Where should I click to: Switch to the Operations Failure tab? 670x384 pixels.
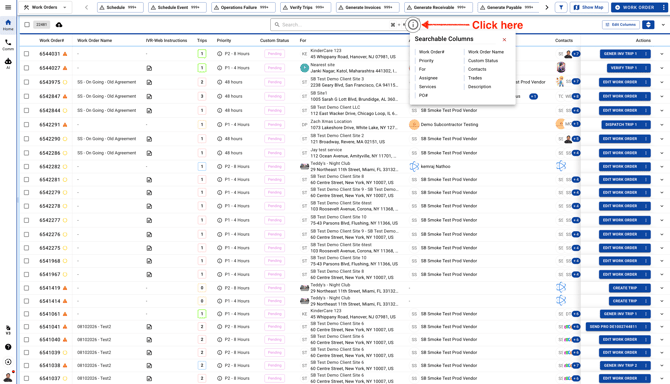coord(243,7)
